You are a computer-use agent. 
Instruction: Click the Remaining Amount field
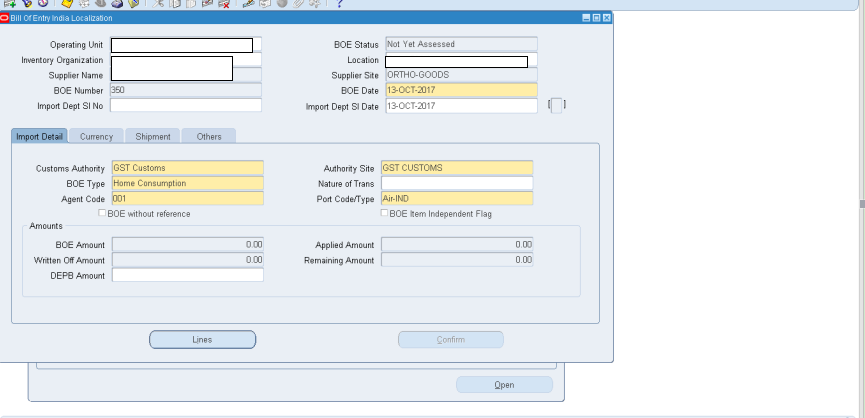457,260
